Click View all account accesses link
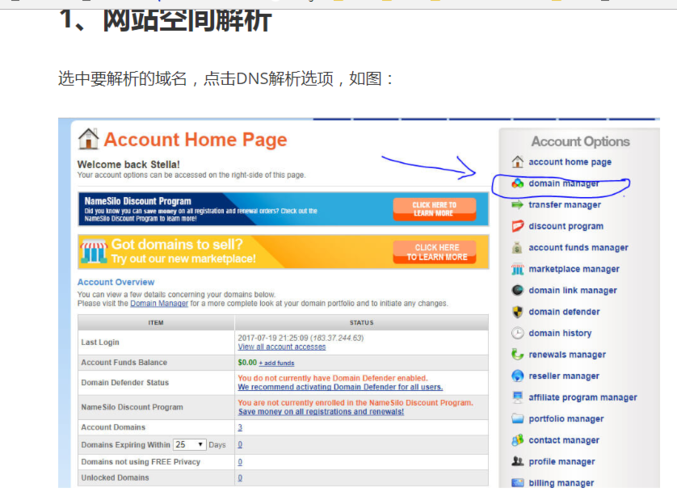Screen dimensions: 677x500 pos(282,347)
